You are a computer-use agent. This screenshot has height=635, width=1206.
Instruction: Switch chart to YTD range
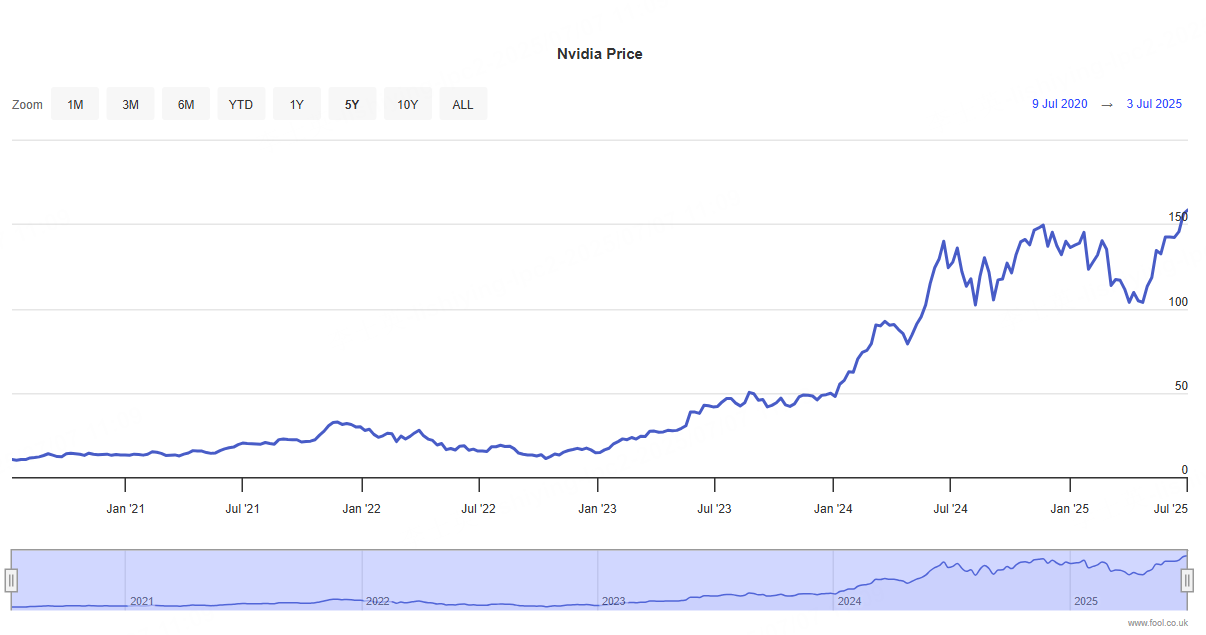tap(241, 104)
